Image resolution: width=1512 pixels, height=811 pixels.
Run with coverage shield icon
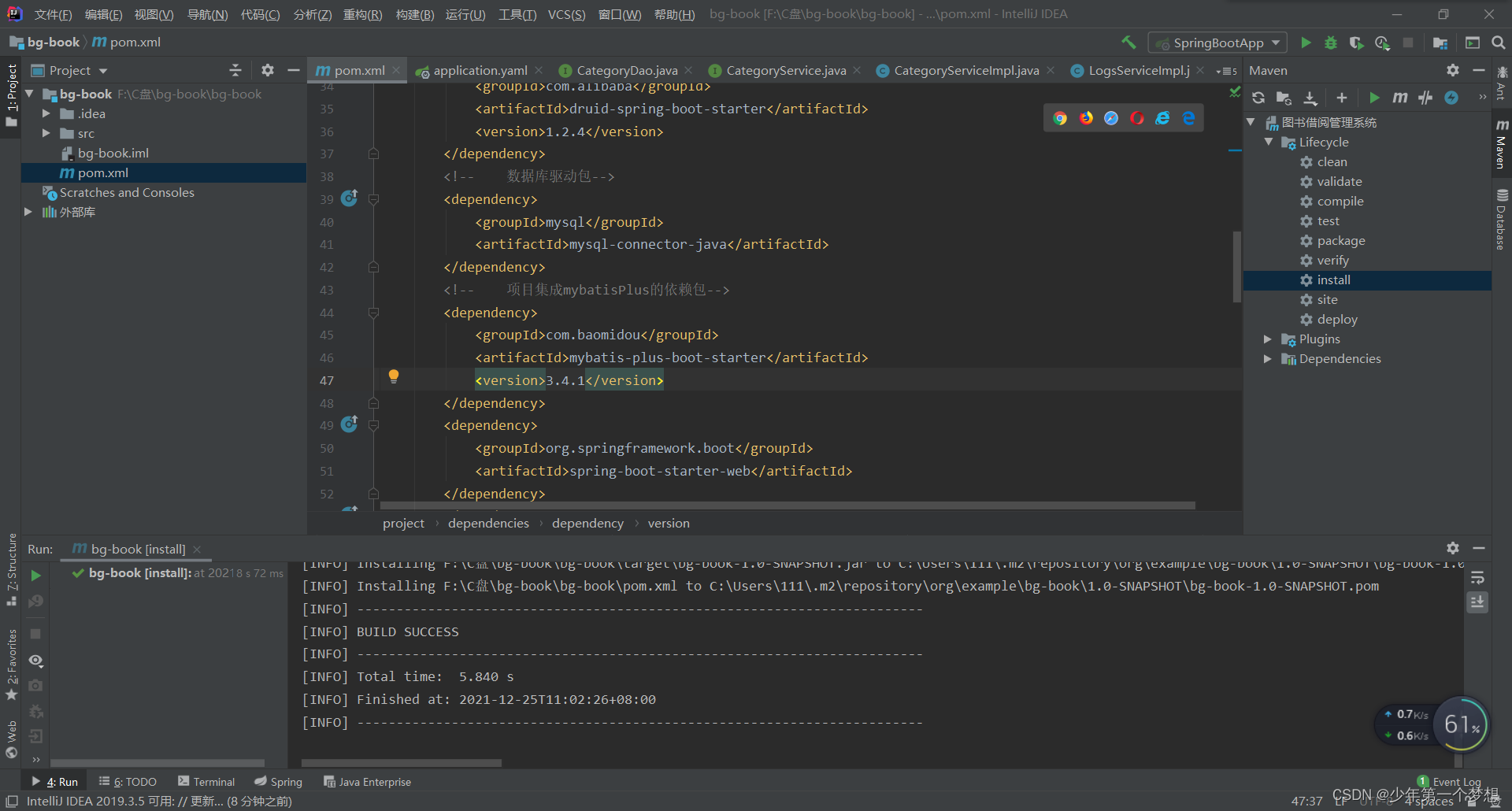coord(1356,43)
